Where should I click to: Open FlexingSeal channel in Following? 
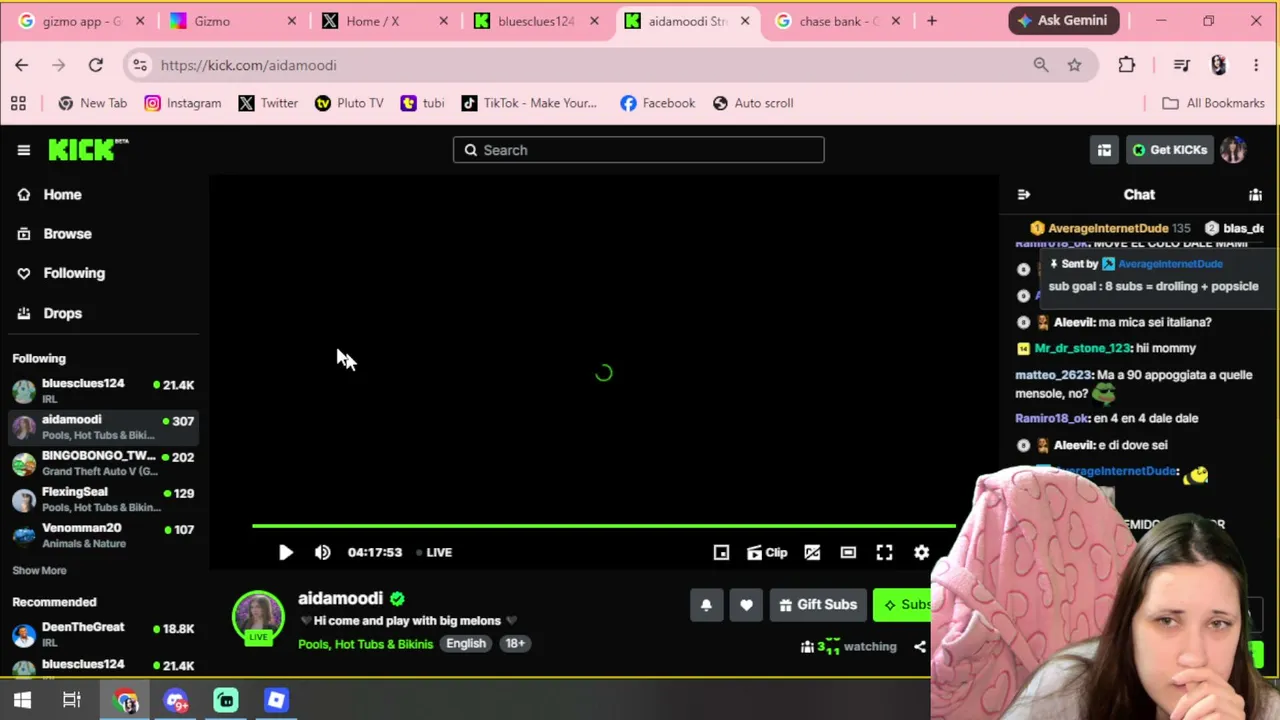tap(103, 499)
